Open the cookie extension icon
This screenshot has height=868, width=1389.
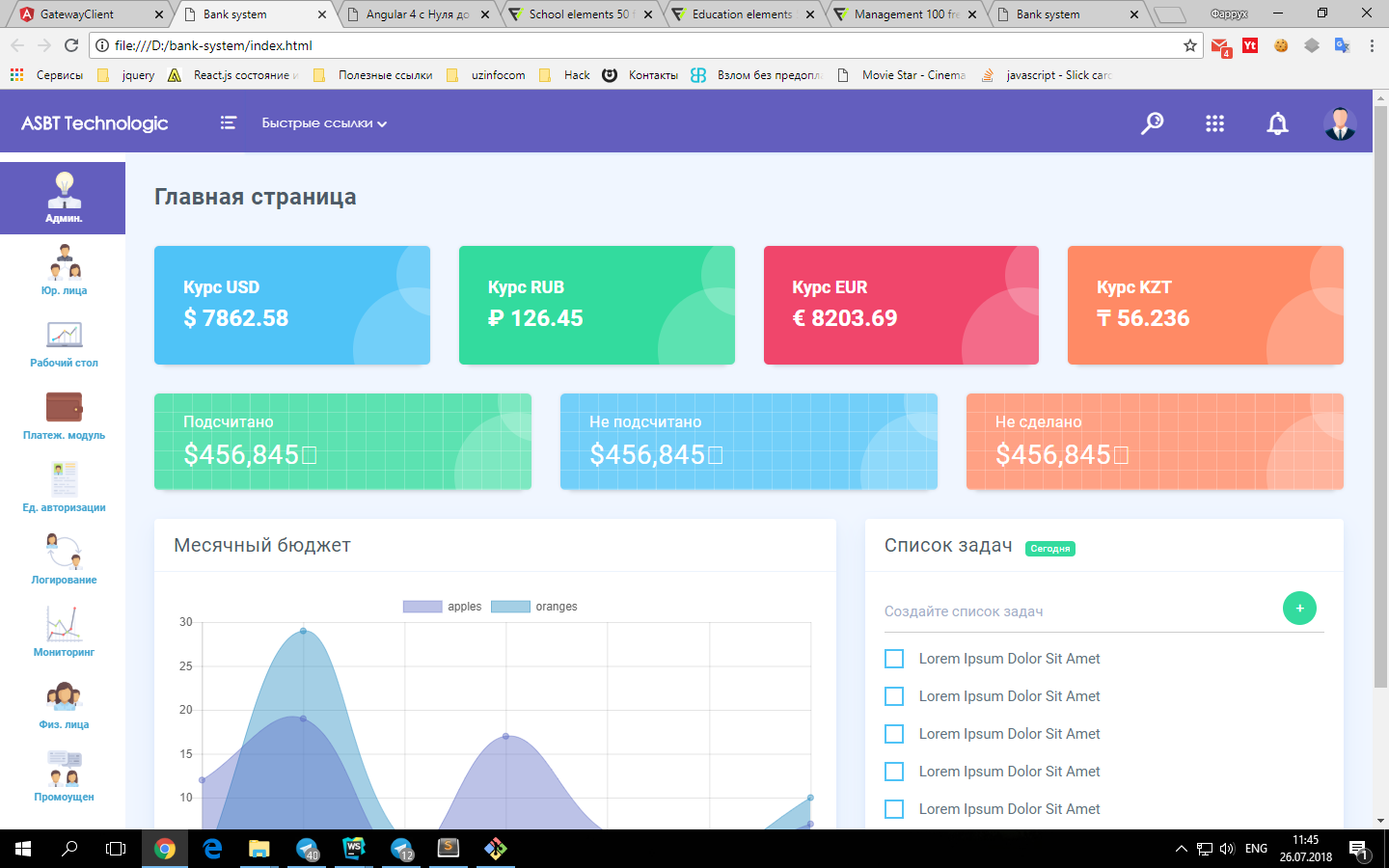tap(1281, 45)
